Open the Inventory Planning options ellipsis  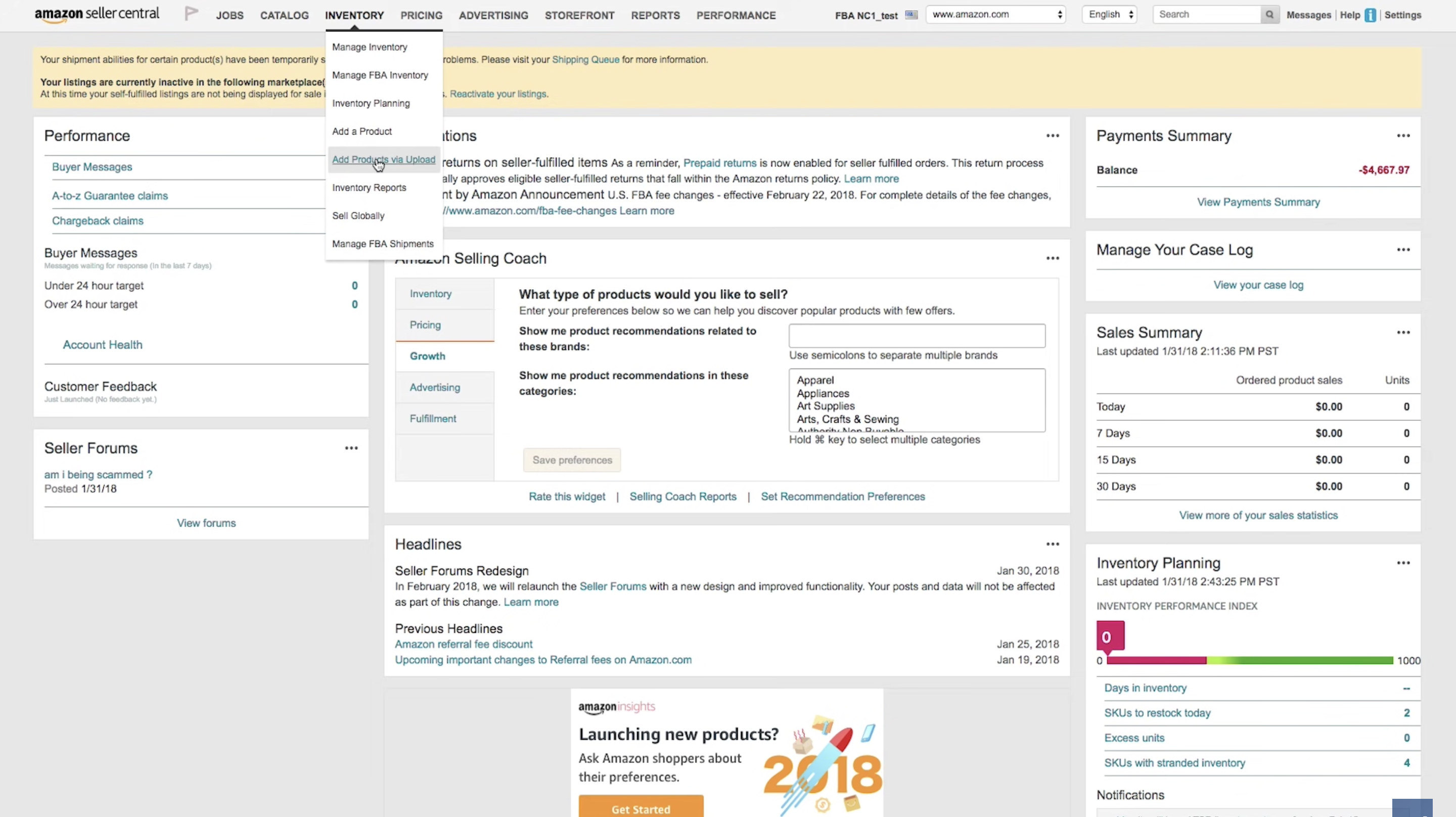[1403, 563]
